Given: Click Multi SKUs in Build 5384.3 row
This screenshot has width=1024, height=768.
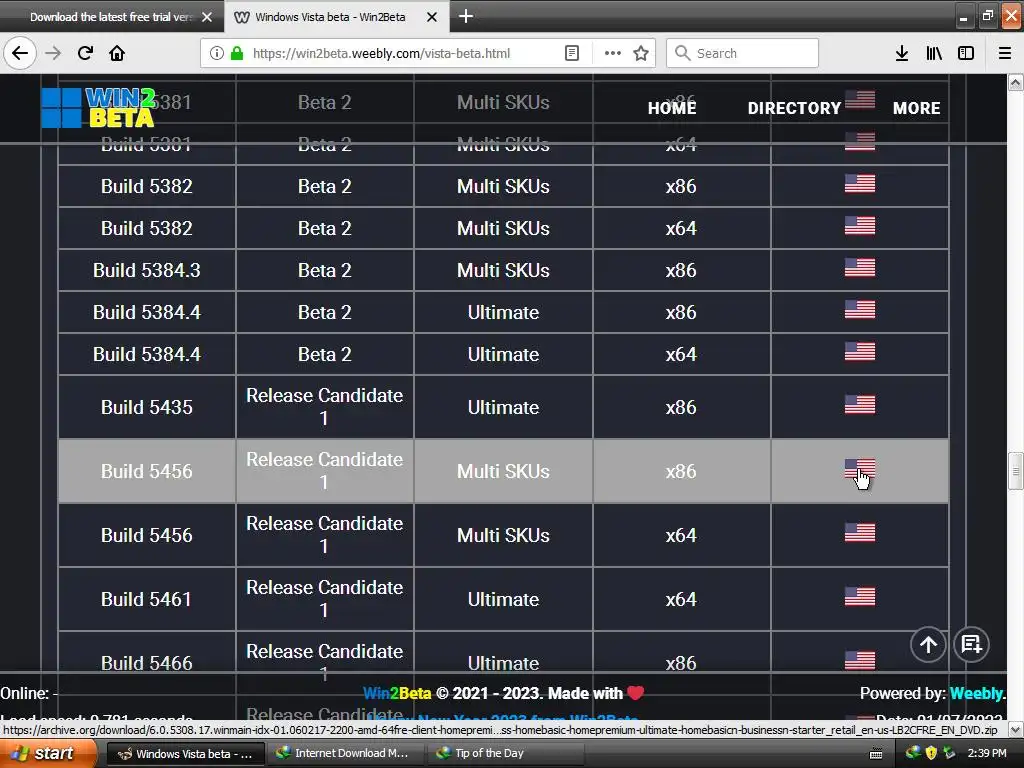Looking at the screenshot, I should 503,270.
